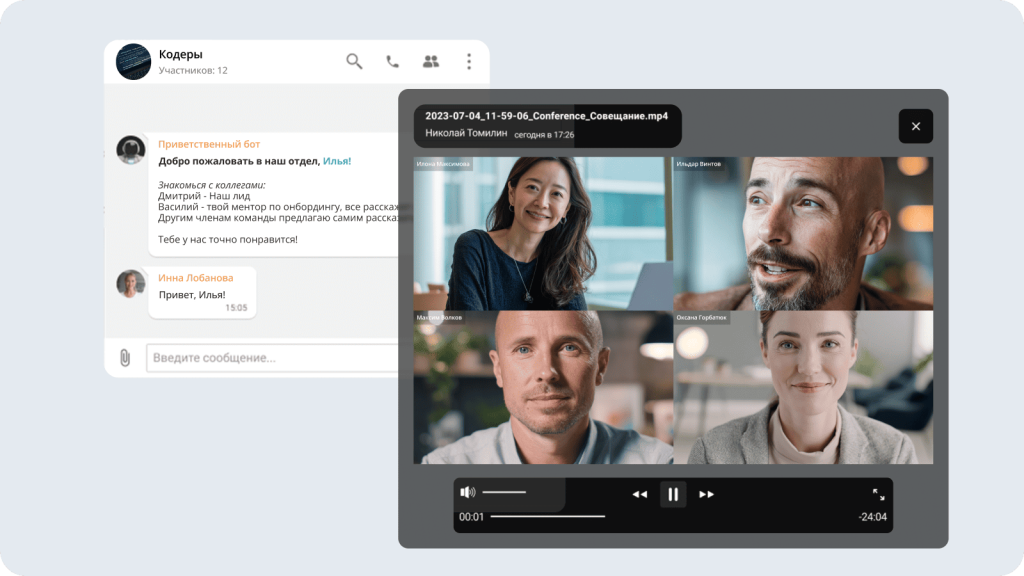Open the three-dot chat options menu
Viewport: 1024px width, 576px height.
468,61
